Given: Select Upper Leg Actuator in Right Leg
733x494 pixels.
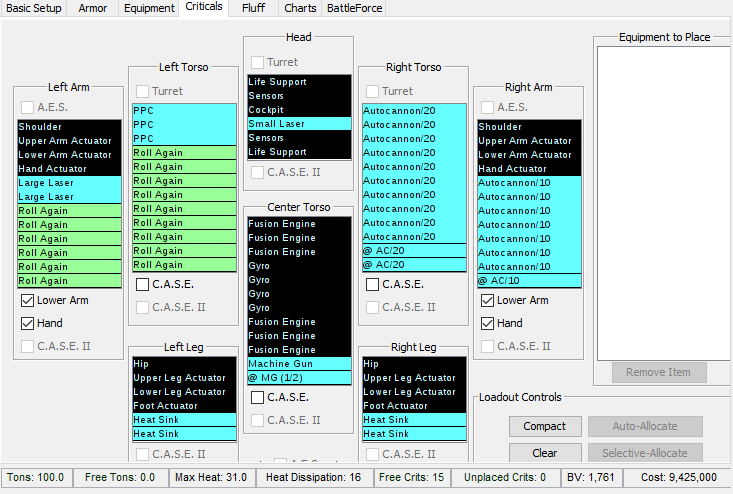Looking at the screenshot, I should point(414,378).
